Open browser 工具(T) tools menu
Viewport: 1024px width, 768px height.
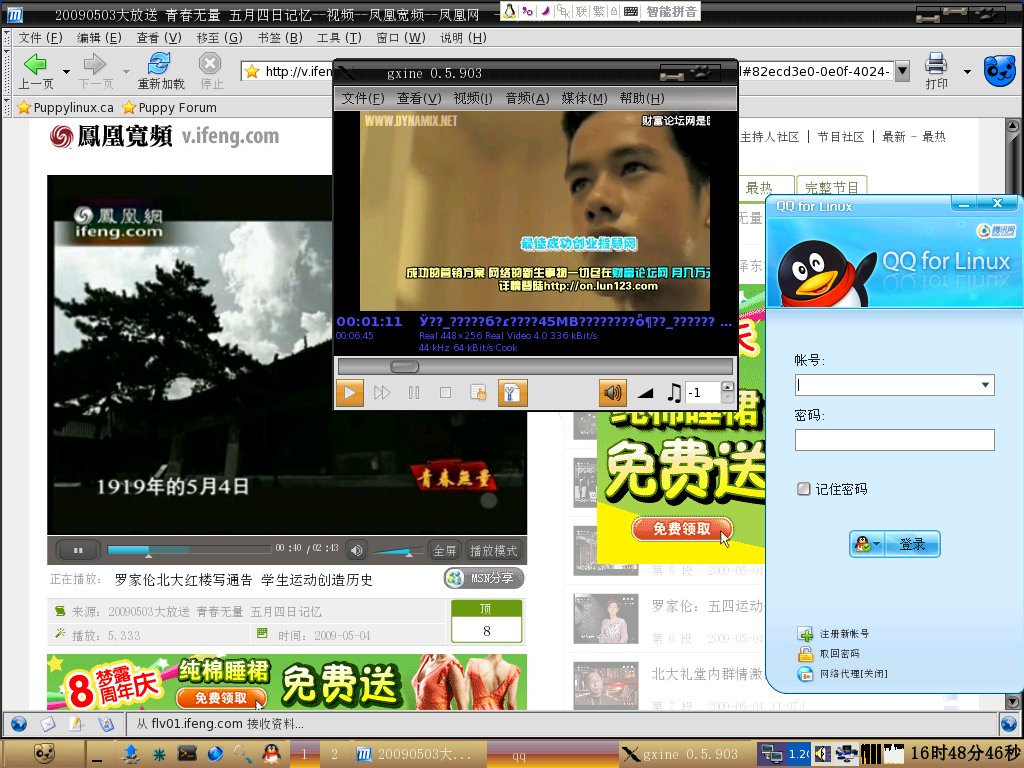coord(339,38)
